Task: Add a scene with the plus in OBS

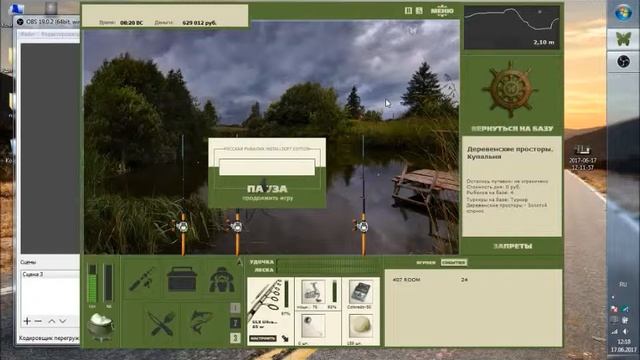Action: coord(27,321)
